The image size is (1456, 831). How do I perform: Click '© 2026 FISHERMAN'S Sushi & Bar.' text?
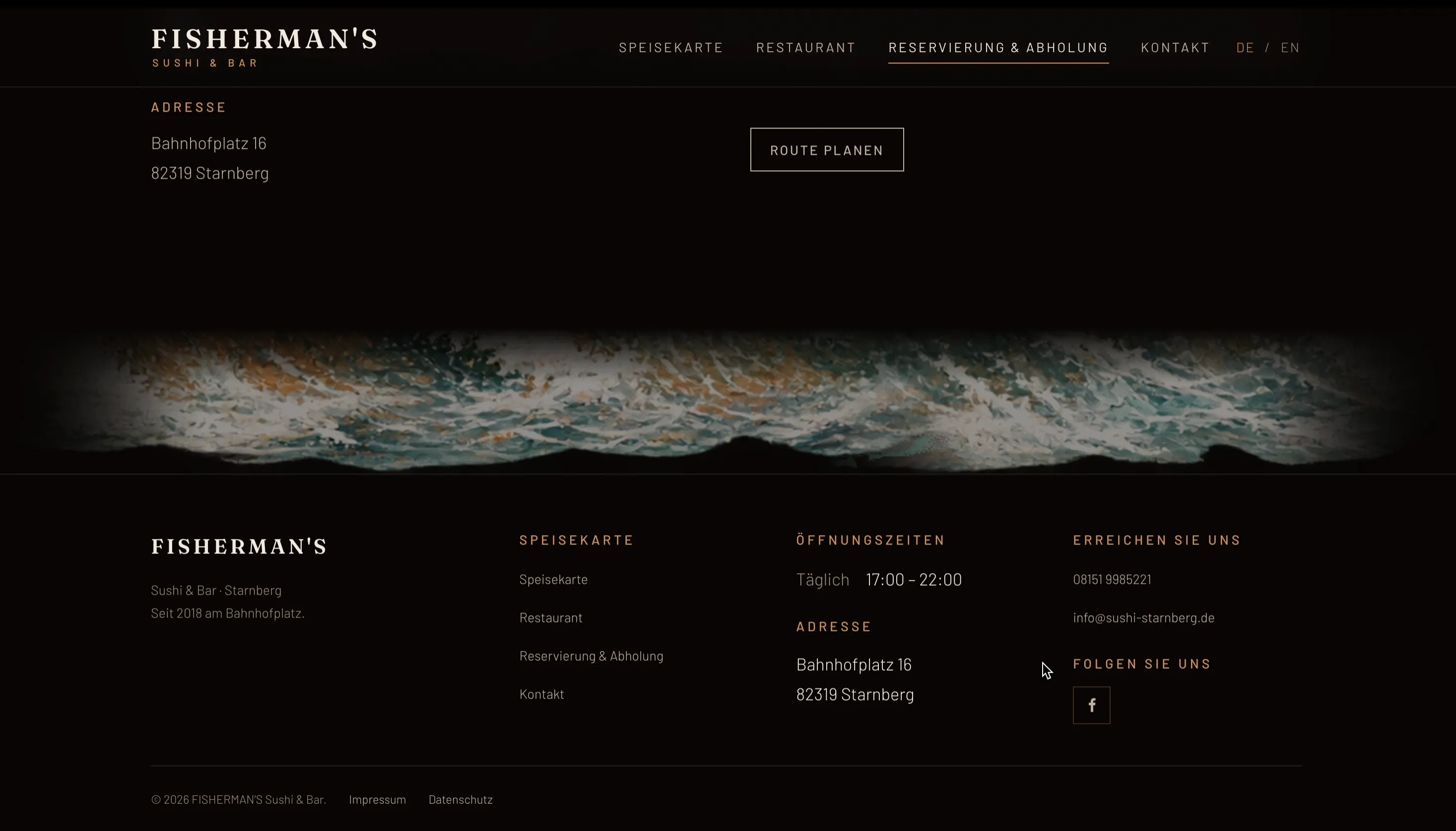coord(239,800)
